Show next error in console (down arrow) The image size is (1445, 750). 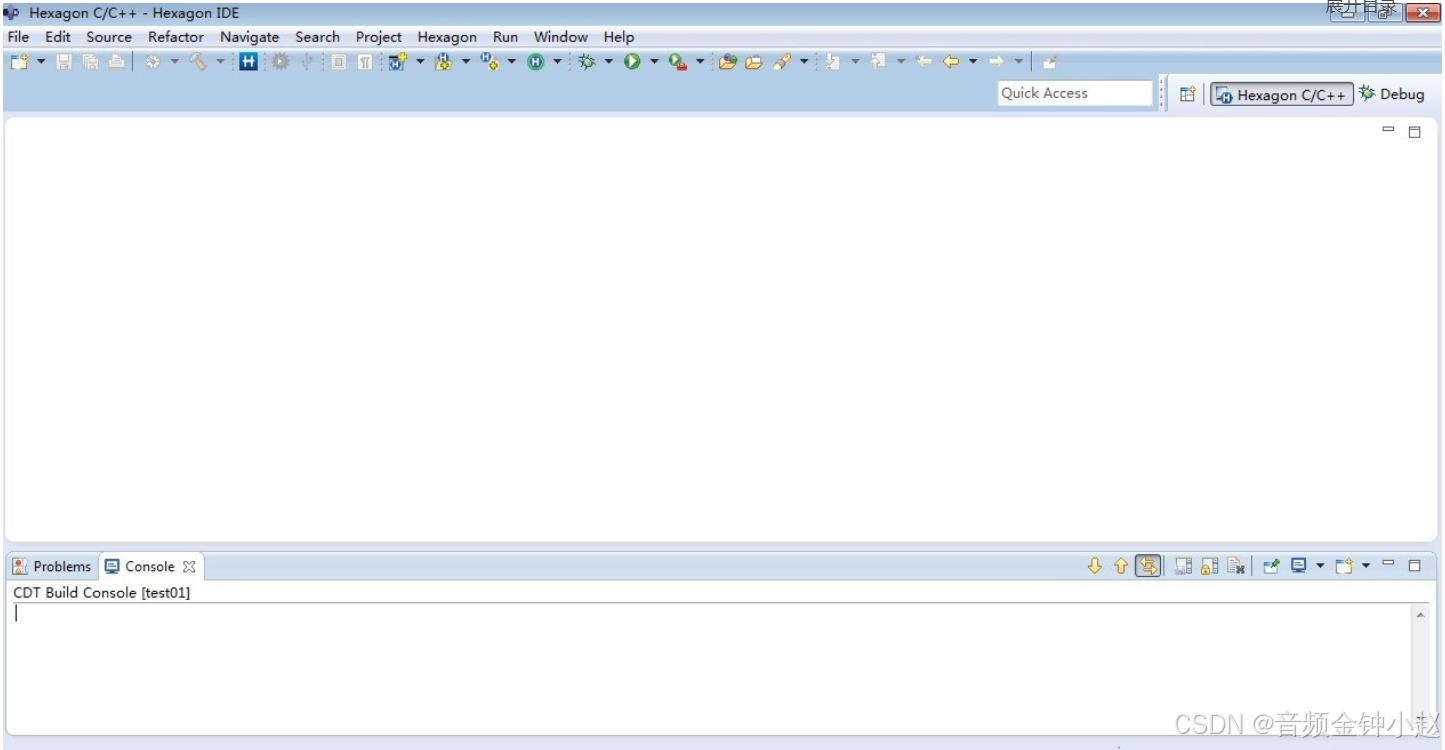click(x=1095, y=566)
